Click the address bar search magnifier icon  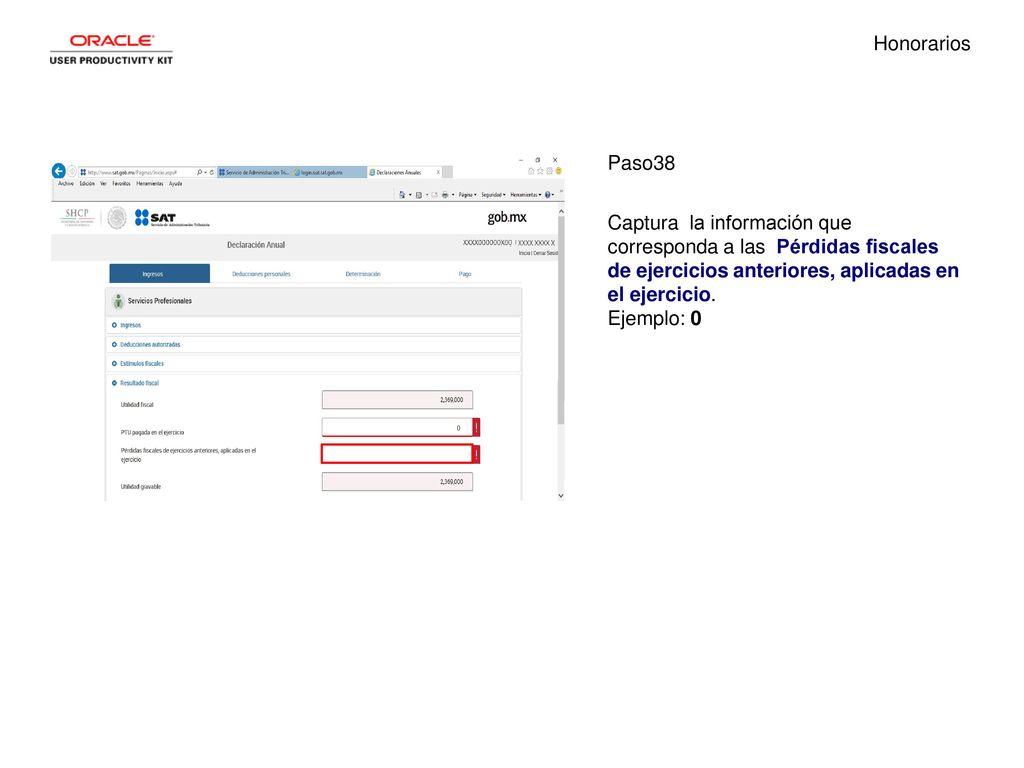(x=199, y=172)
